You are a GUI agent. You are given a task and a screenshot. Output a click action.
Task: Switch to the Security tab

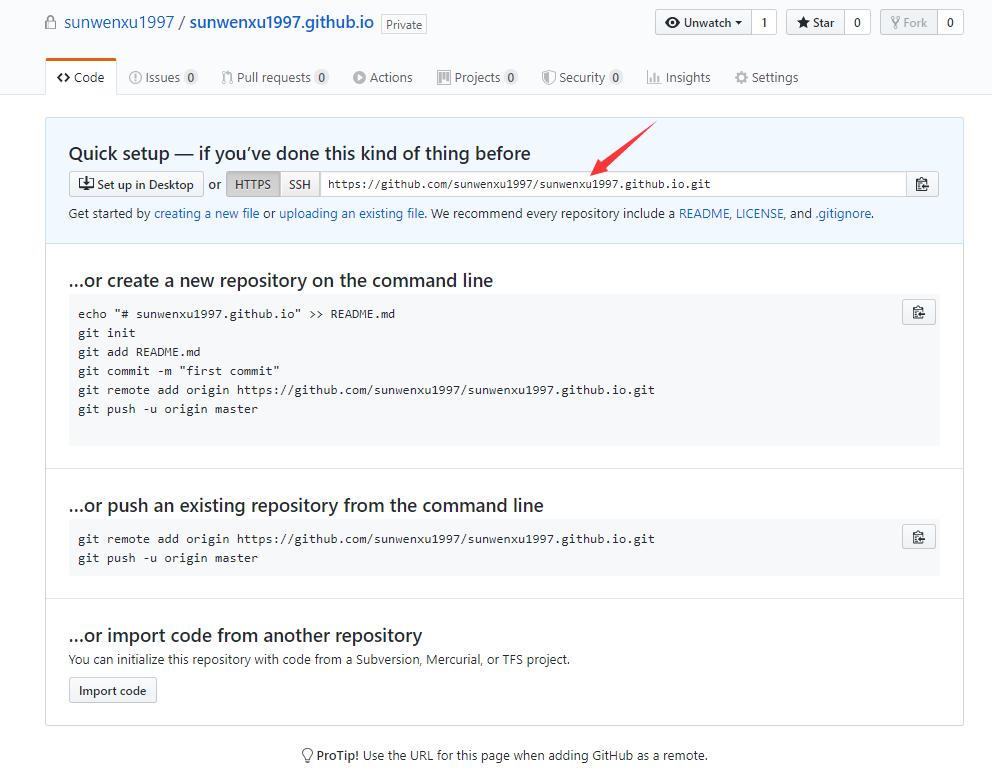(x=581, y=77)
